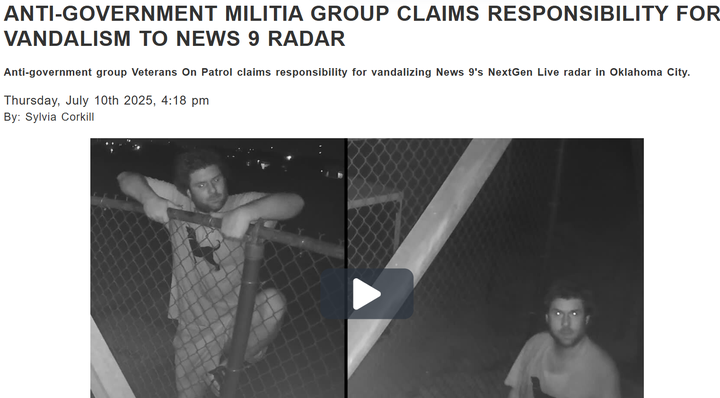The height and width of the screenshot is (398, 720).
Task: Click "NextGen Live" in the summary text
Action: (523, 73)
